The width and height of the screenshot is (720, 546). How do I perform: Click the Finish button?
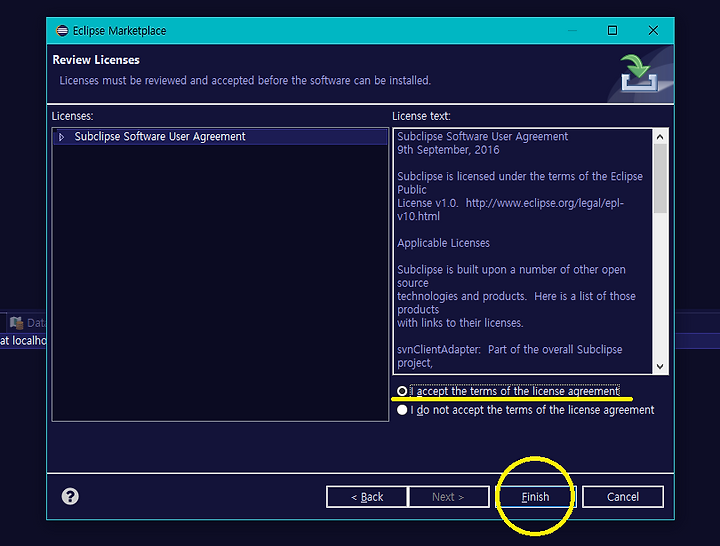point(535,497)
